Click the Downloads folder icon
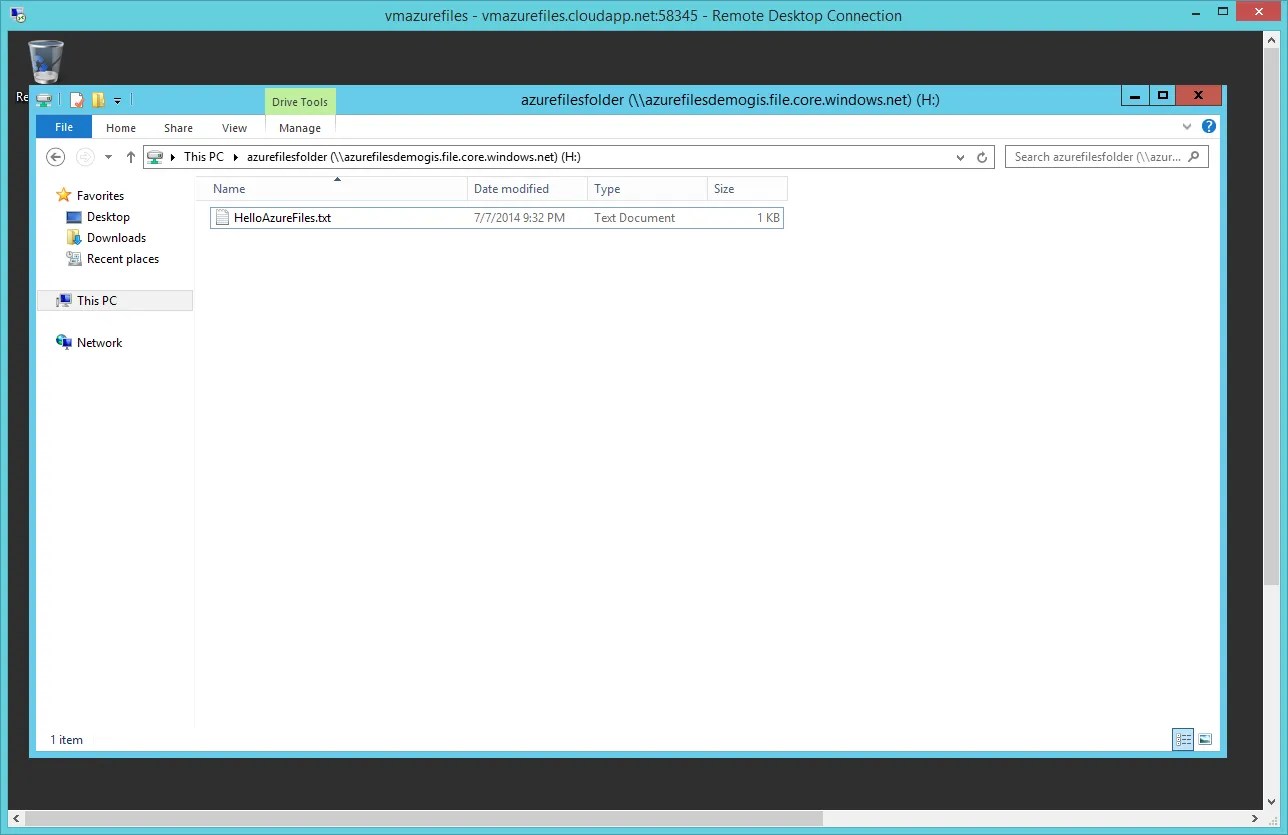 73,238
